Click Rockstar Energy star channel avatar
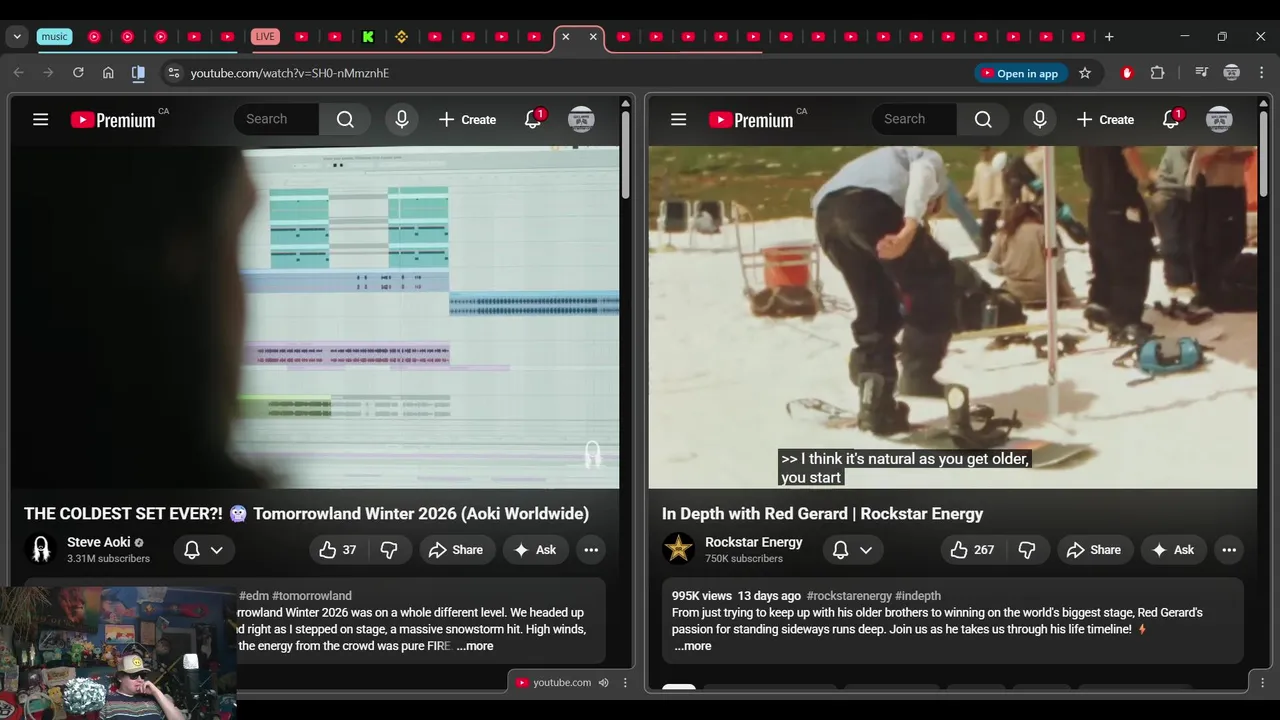1280x720 pixels. pos(679,549)
